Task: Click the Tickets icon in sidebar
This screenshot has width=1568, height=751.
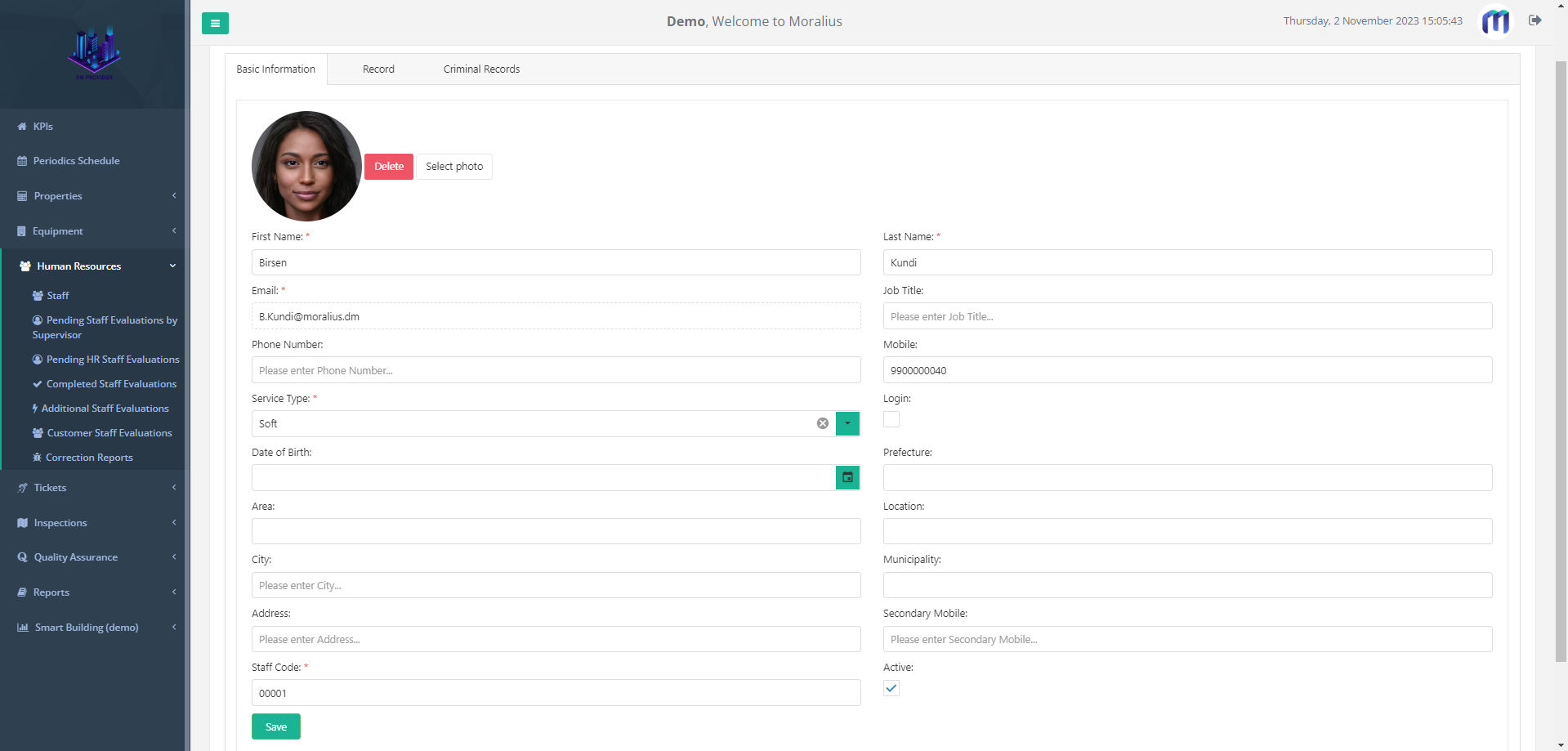Action: click(x=22, y=488)
